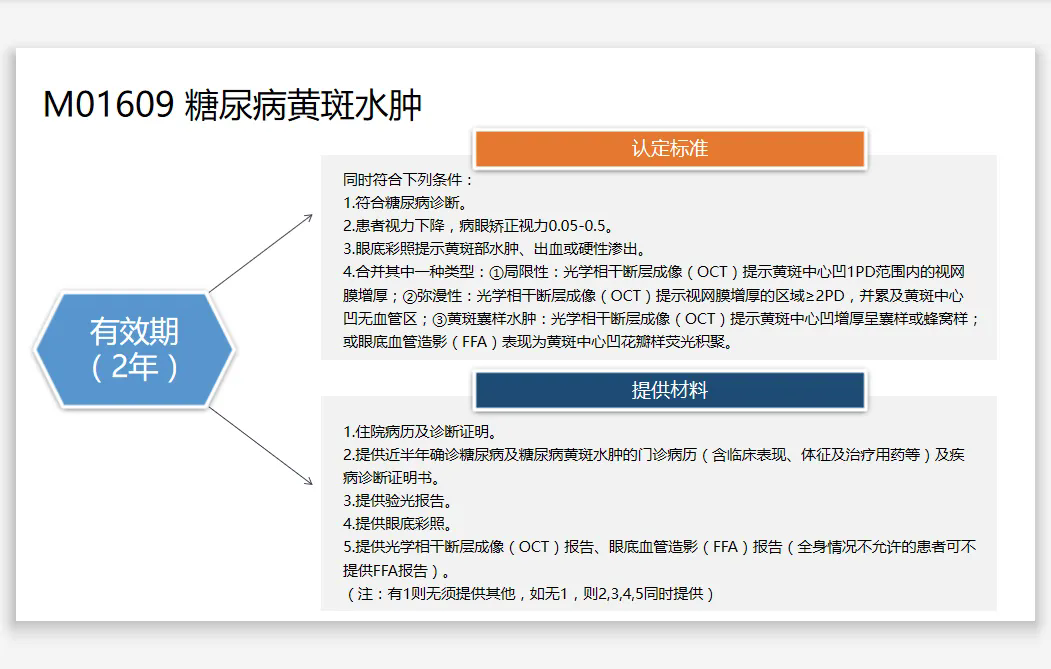Click the line starting with 膜增厚；②弥漫性

pyautogui.click(x=653, y=296)
